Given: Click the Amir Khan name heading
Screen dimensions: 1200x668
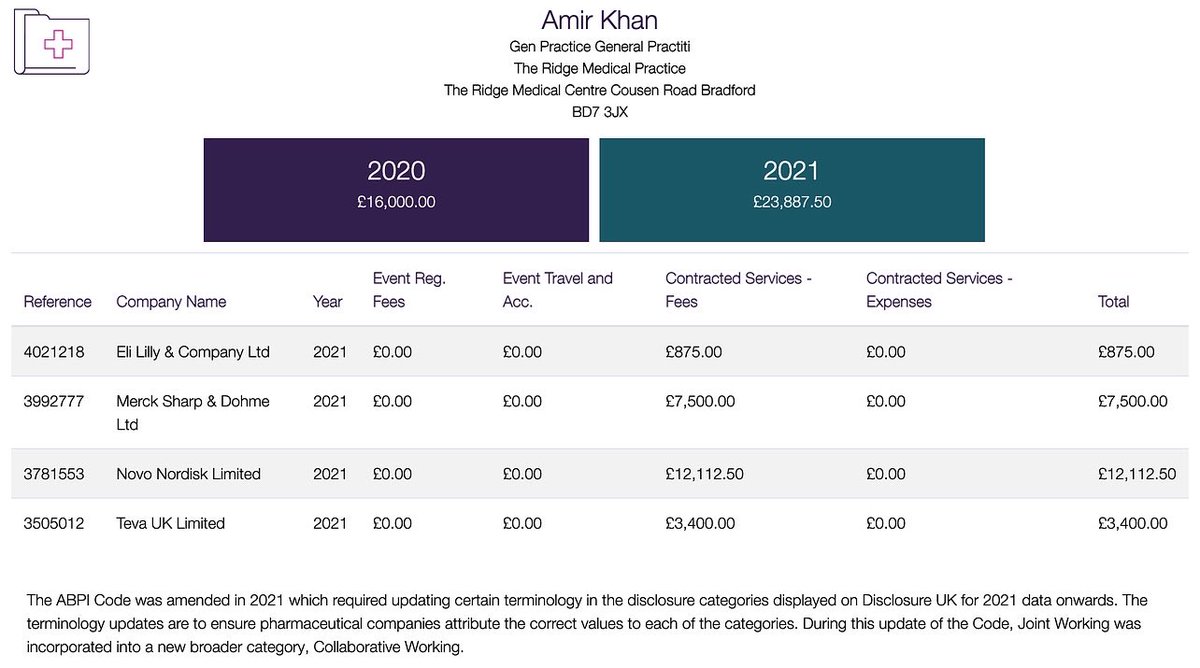Looking at the screenshot, I should pos(599,20).
